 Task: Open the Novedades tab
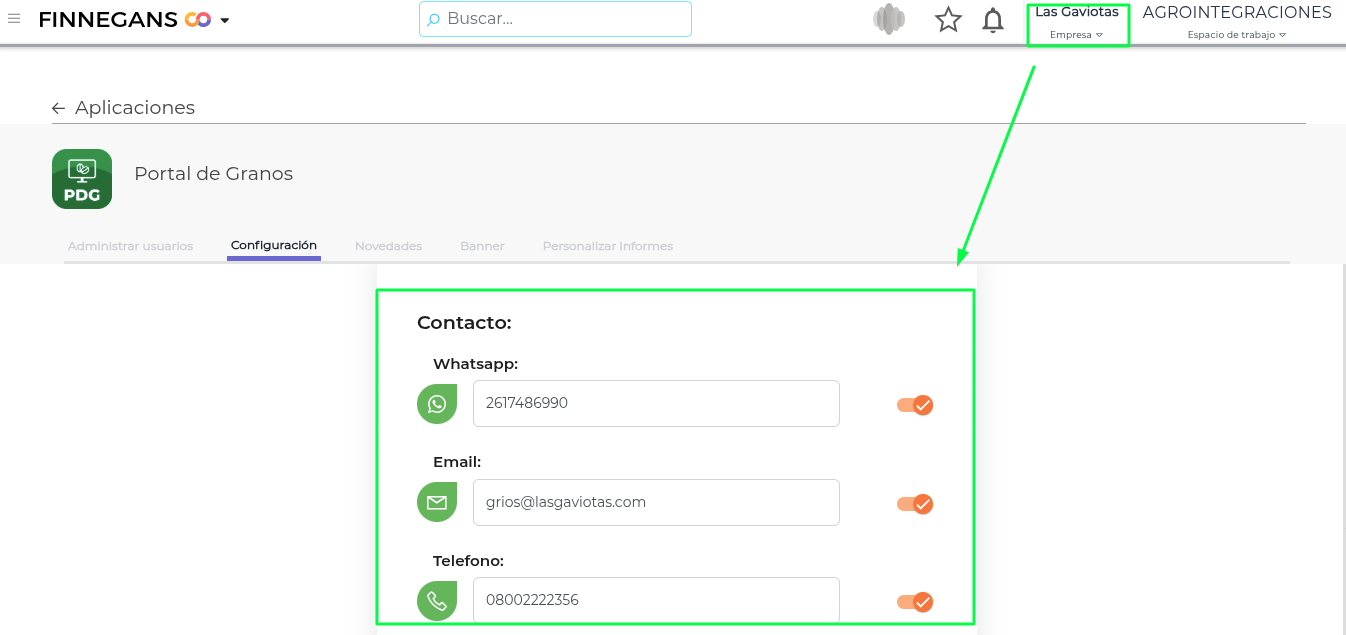(x=389, y=246)
